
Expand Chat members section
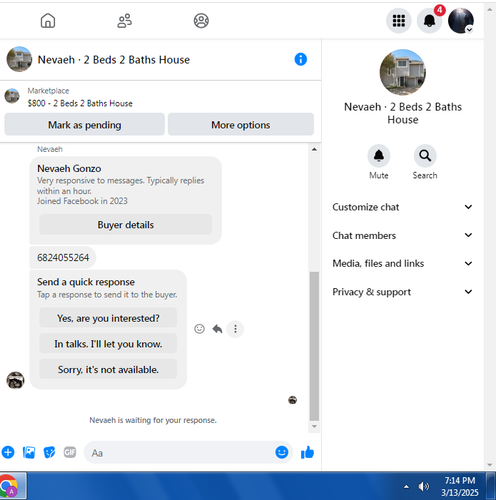pos(403,235)
